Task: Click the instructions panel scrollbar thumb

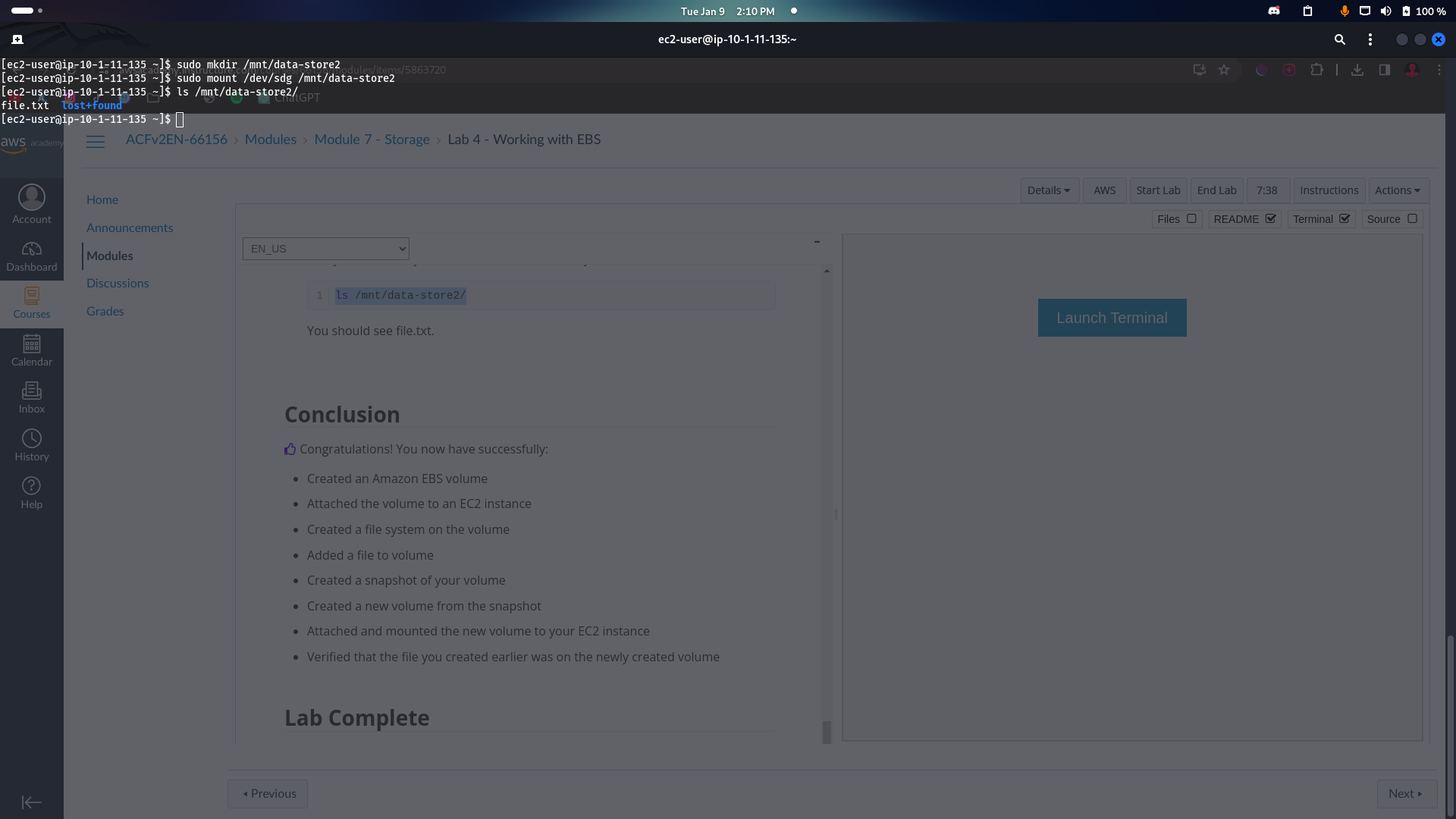Action: tap(827, 731)
